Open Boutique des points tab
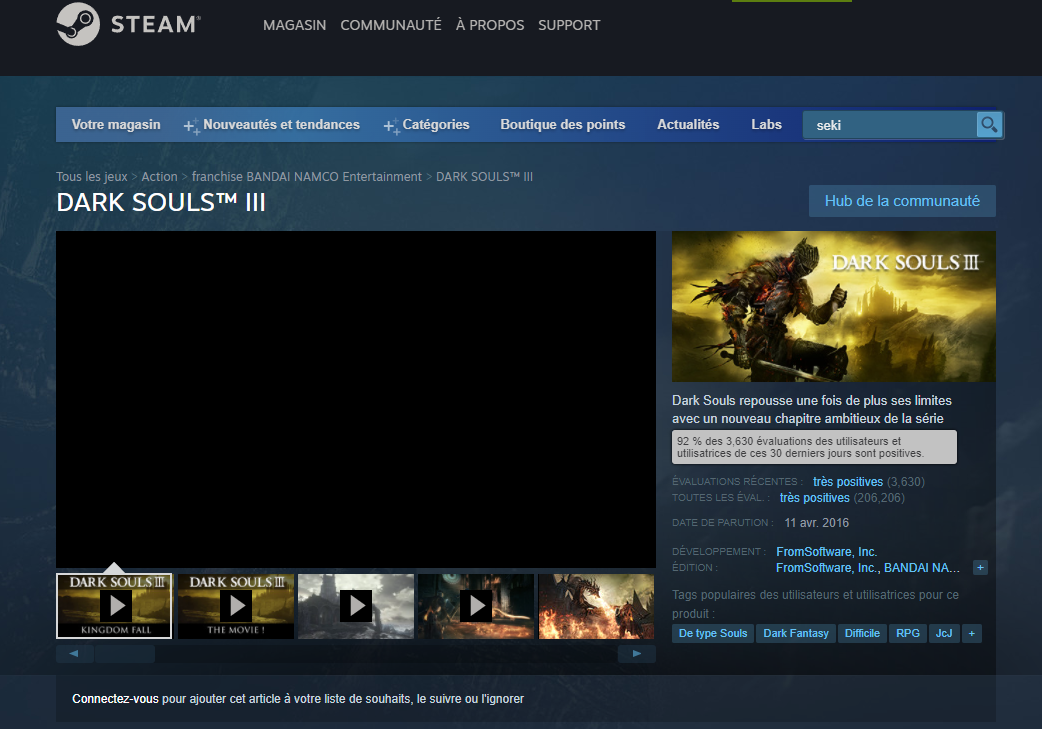Screen dimensions: 1042x729 [563, 125]
